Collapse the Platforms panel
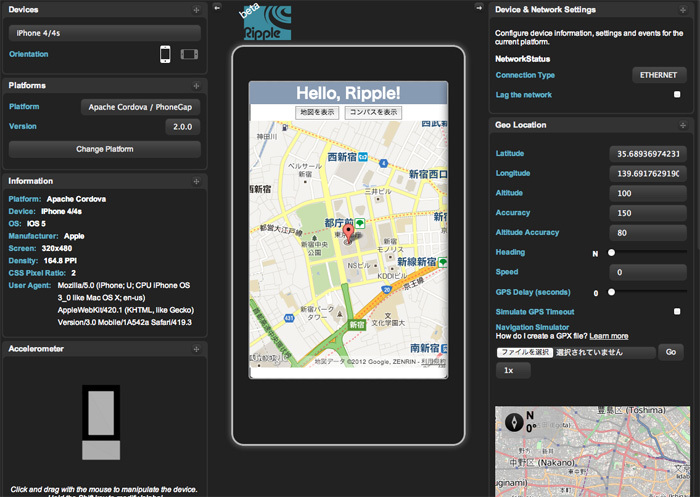Screen dimensions: 700x497 [x=196, y=86]
